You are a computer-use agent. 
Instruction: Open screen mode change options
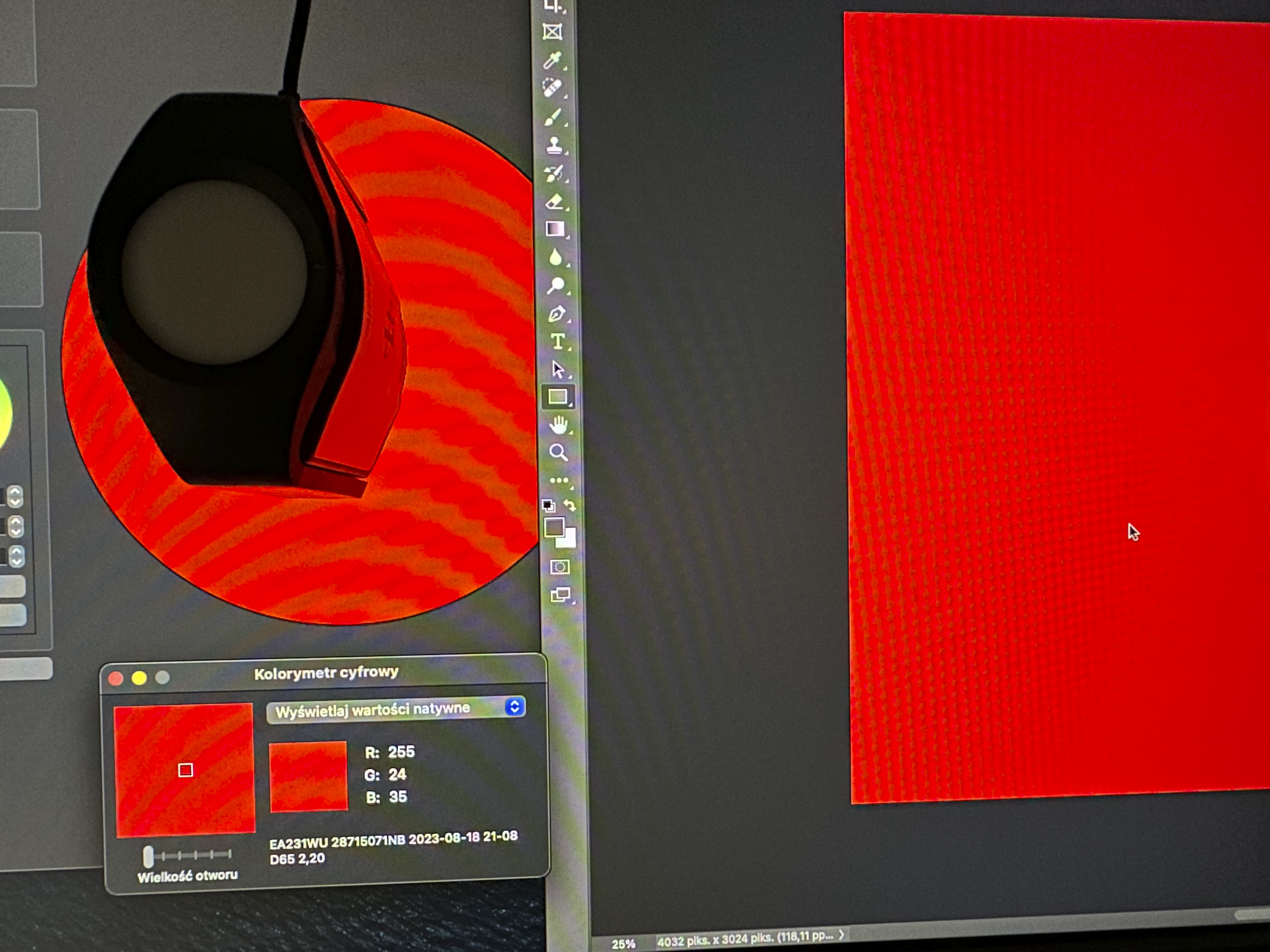click(560, 594)
